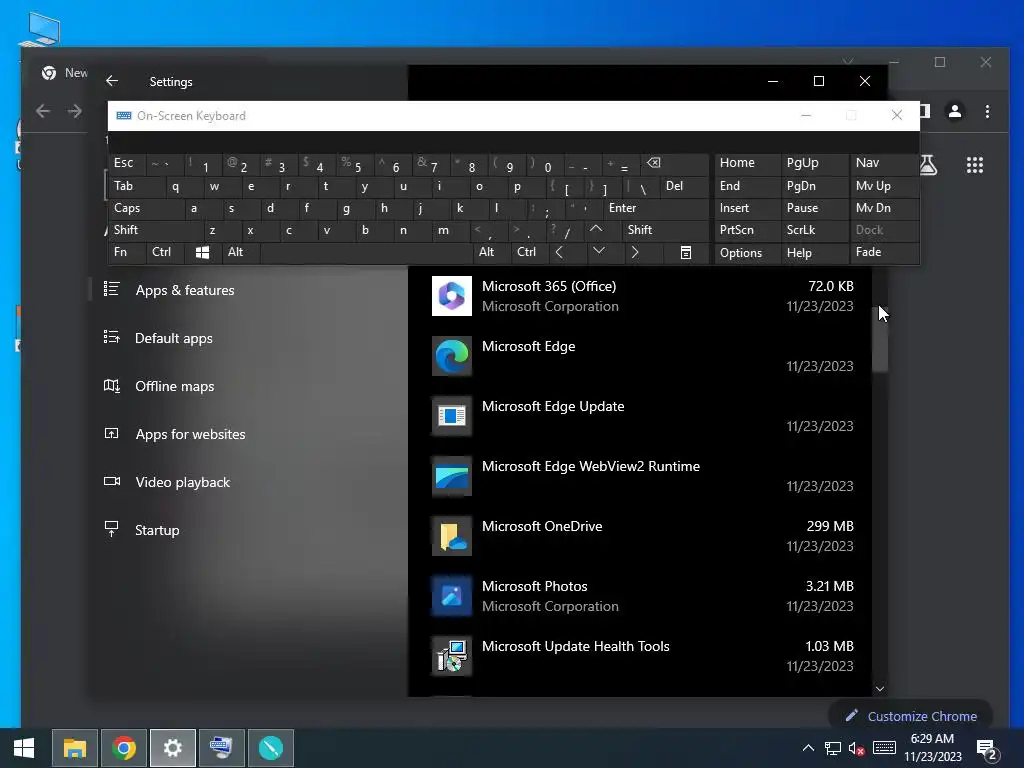Open Google apps grid in Chrome
The height and width of the screenshot is (768, 1024).
tap(974, 165)
